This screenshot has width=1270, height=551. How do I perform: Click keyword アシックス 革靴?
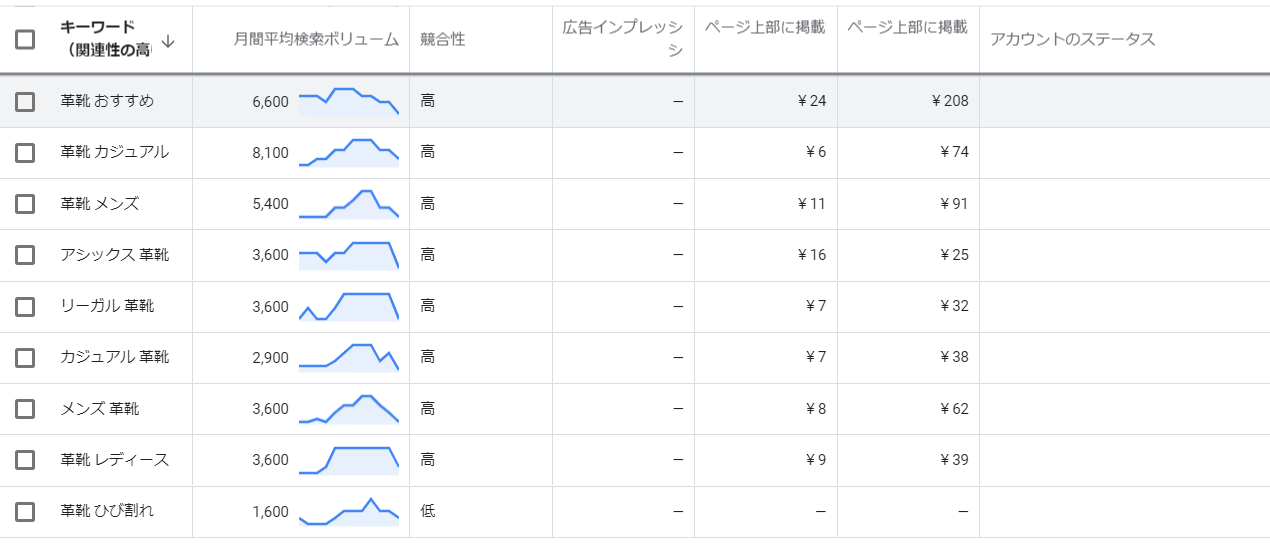click(x=114, y=255)
